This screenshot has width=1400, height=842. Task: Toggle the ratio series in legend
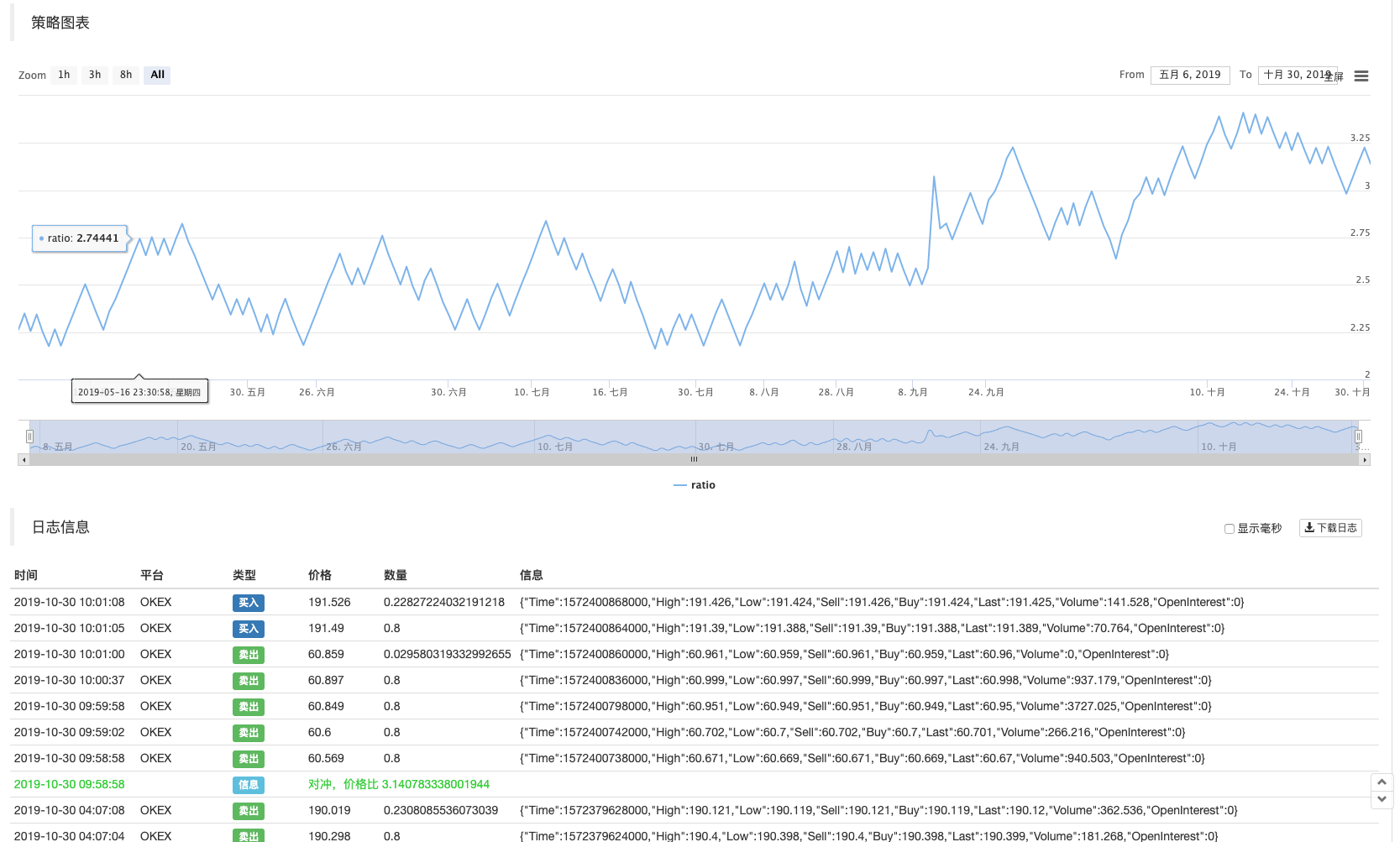tap(695, 485)
